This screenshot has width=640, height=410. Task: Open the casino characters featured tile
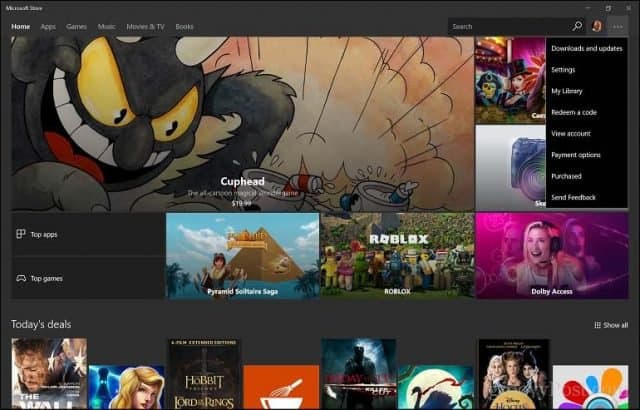tap(510, 80)
